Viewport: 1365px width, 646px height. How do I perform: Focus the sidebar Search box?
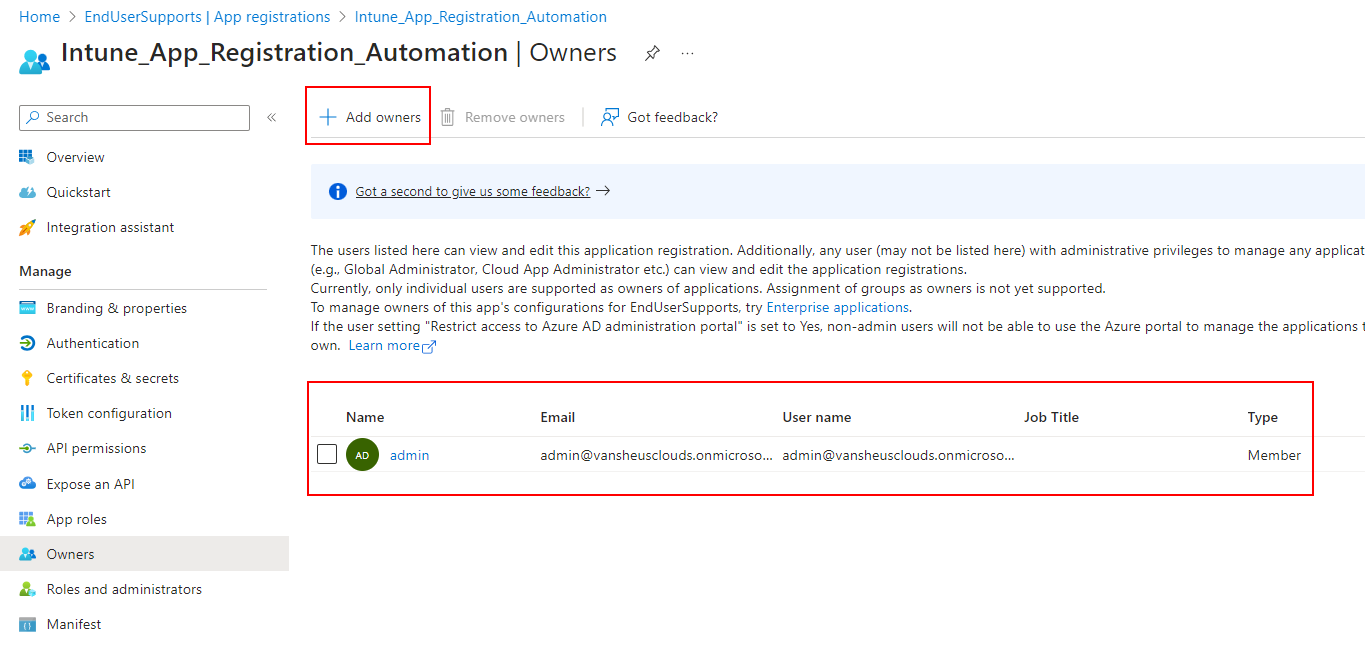(x=134, y=117)
